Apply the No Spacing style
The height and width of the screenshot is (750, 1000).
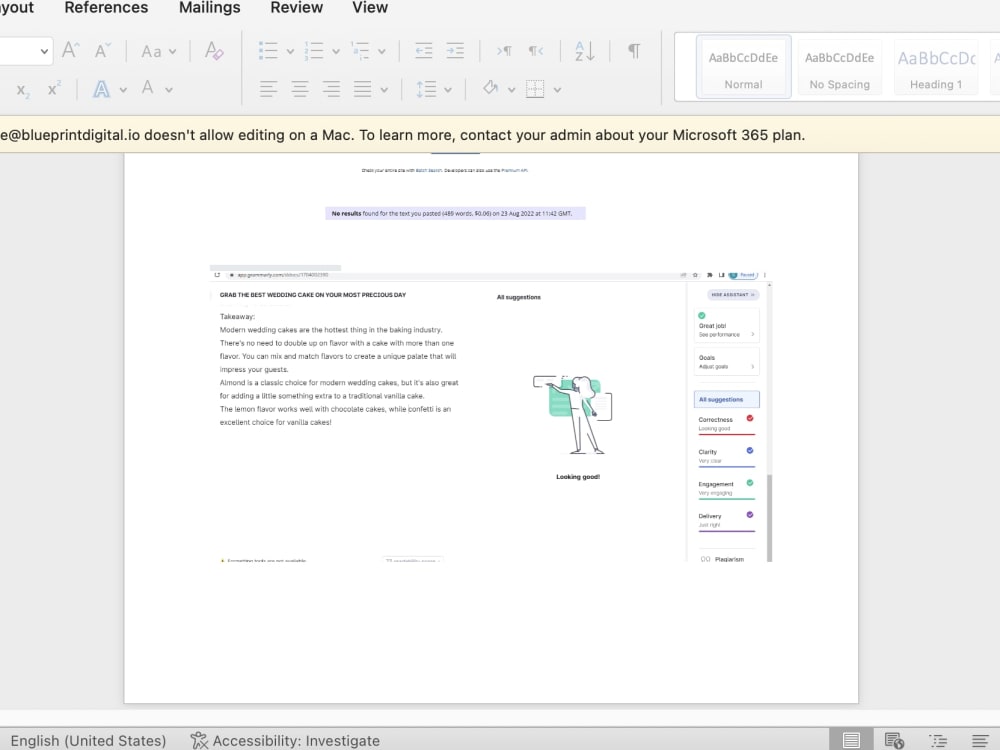[x=839, y=67]
